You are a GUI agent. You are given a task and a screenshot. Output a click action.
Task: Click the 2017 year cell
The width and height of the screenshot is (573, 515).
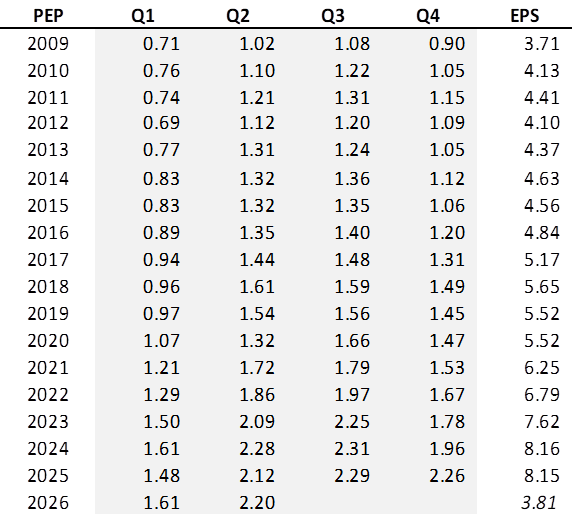pyautogui.click(x=48, y=260)
